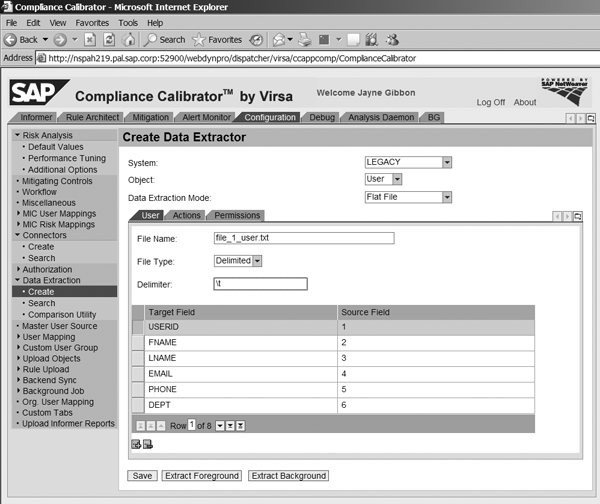Click the browser Back arrow icon
Viewport: 600px width, 504px height.
(11, 40)
